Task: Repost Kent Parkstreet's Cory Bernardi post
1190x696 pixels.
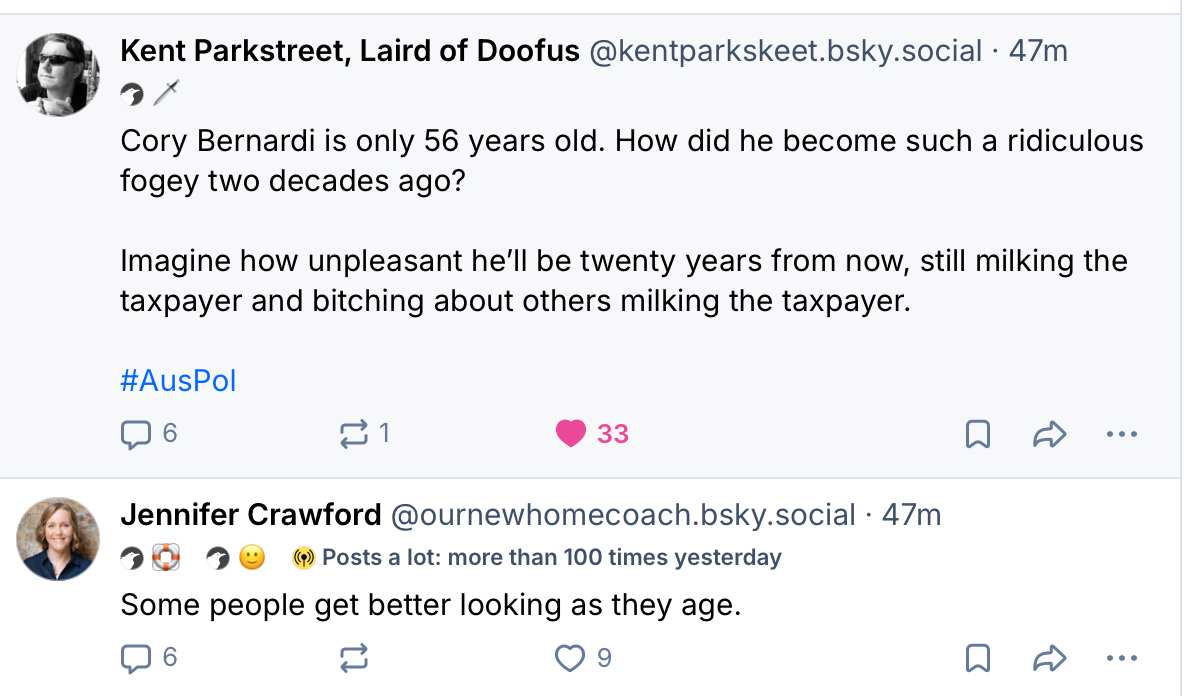Action: (x=354, y=433)
